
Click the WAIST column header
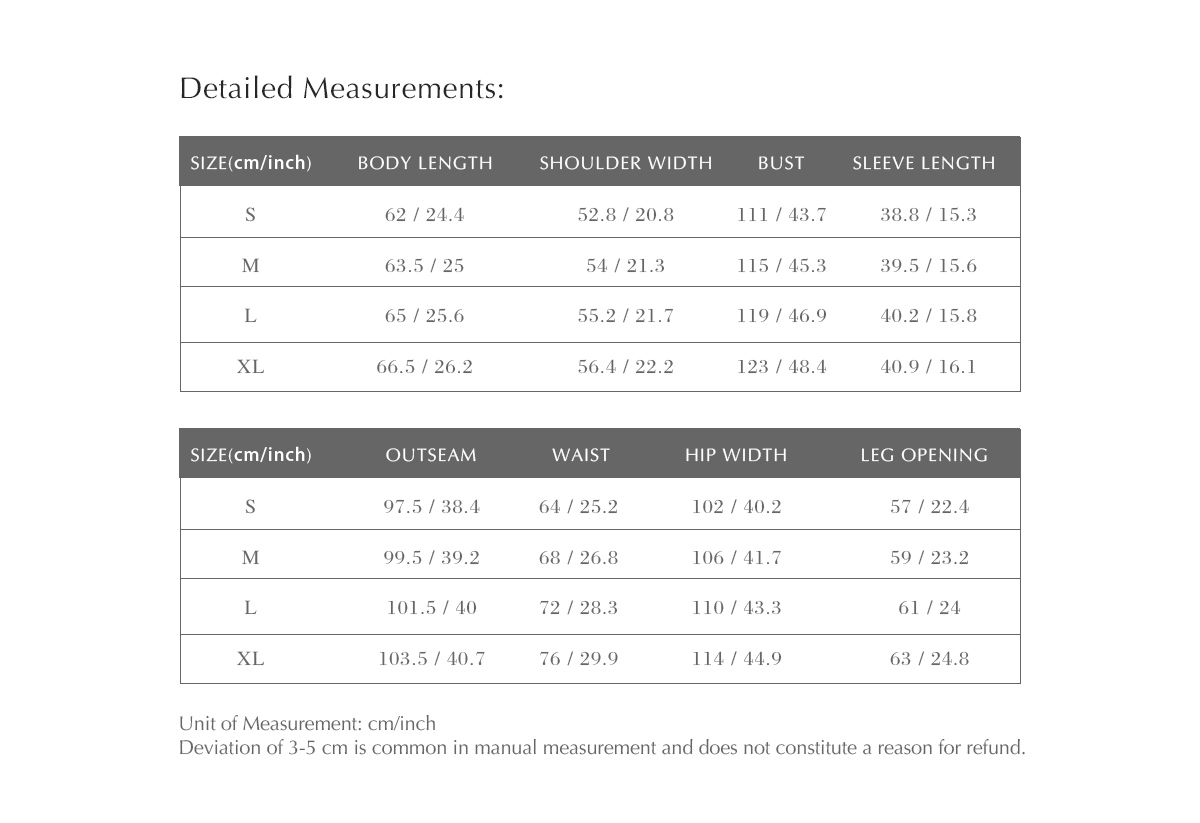coord(581,455)
